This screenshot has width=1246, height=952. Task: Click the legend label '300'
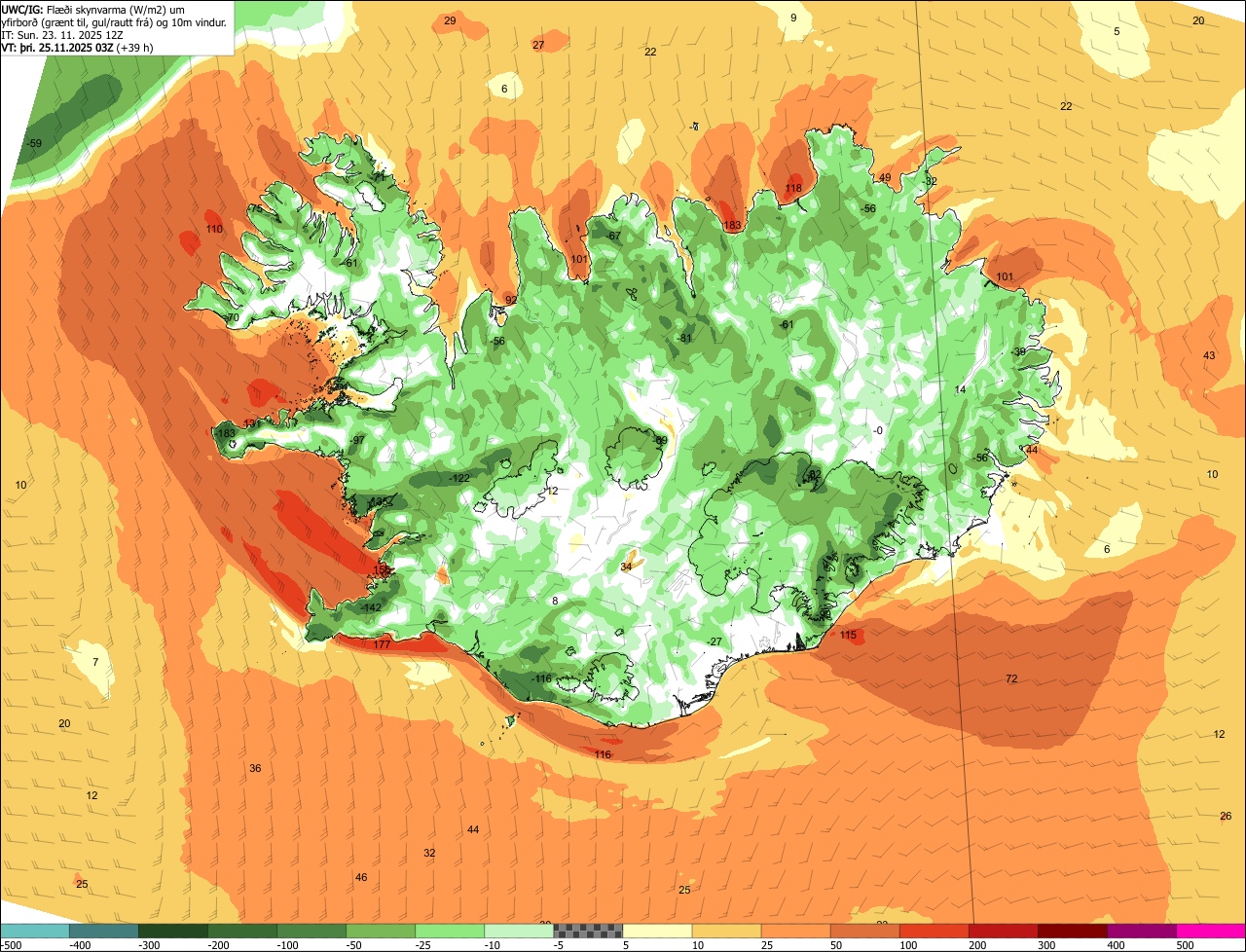point(1045,945)
